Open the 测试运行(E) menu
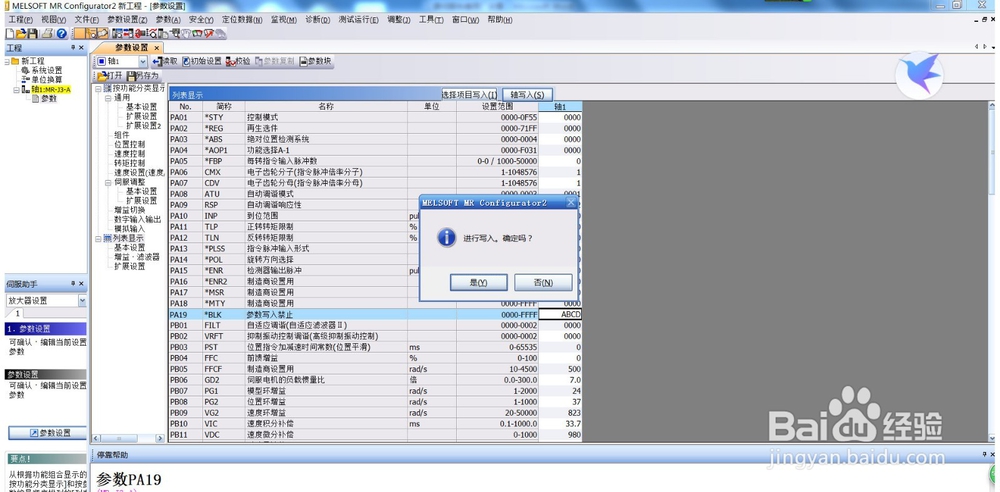The height and width of the screenshot is (492, 1000). click(358, 20)
